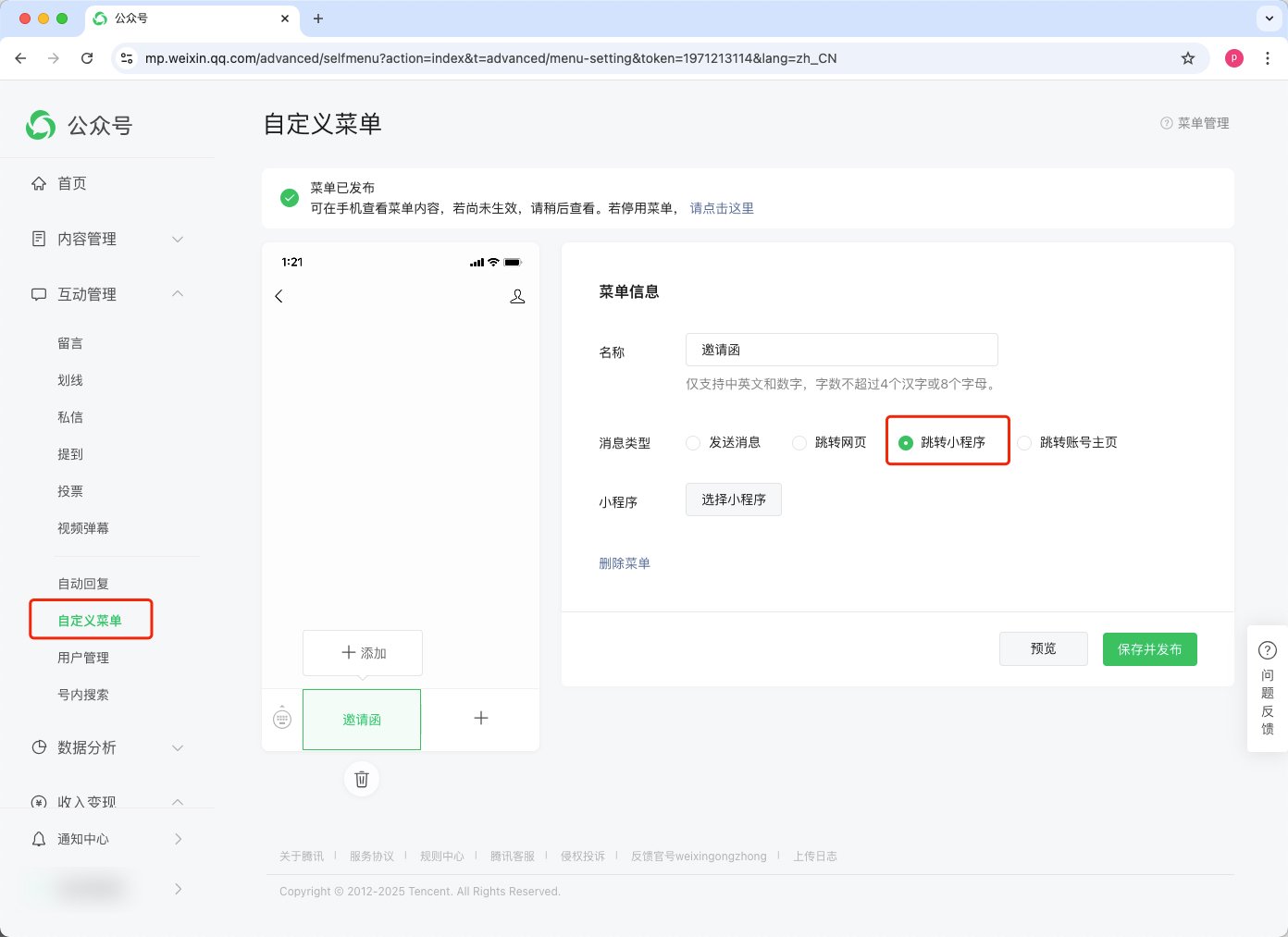1288x937 pixels.
Task: Click the keyboard toggle icon in the phone preview
Action: (282, 718)
